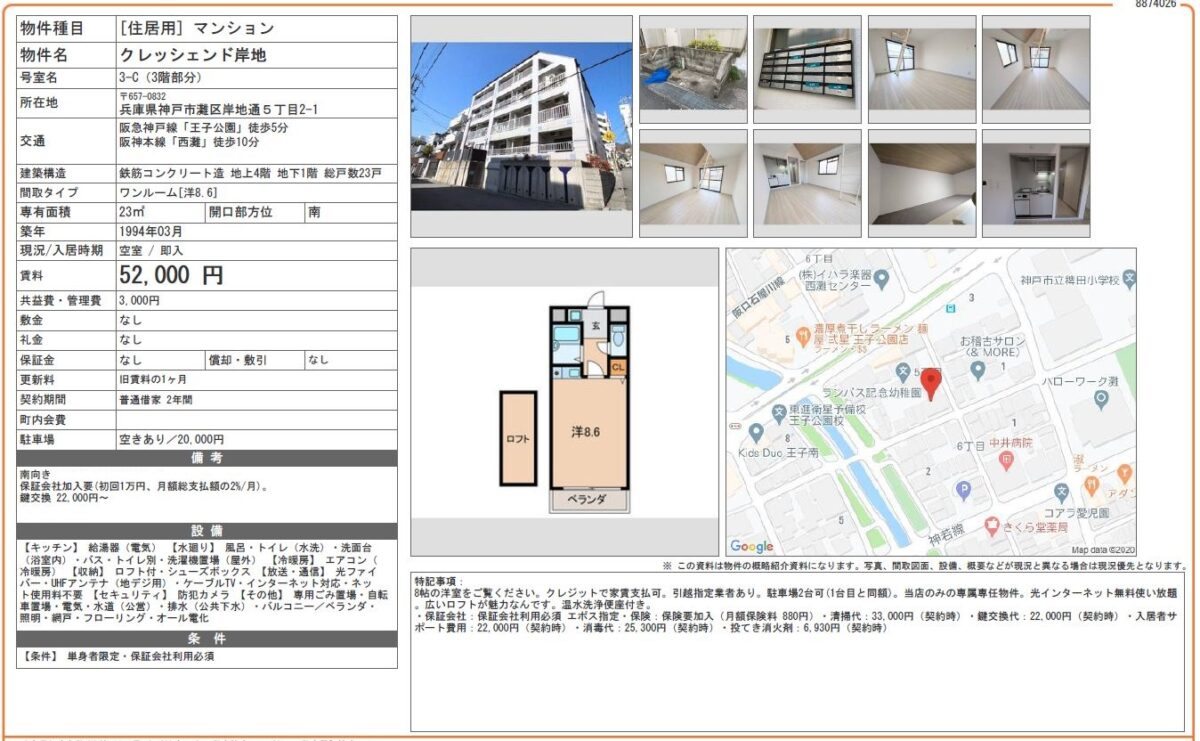Select the Kids Duo 王子南 map pin
The width and height of the screenshot is (1200, 741).
click(756, 433)
